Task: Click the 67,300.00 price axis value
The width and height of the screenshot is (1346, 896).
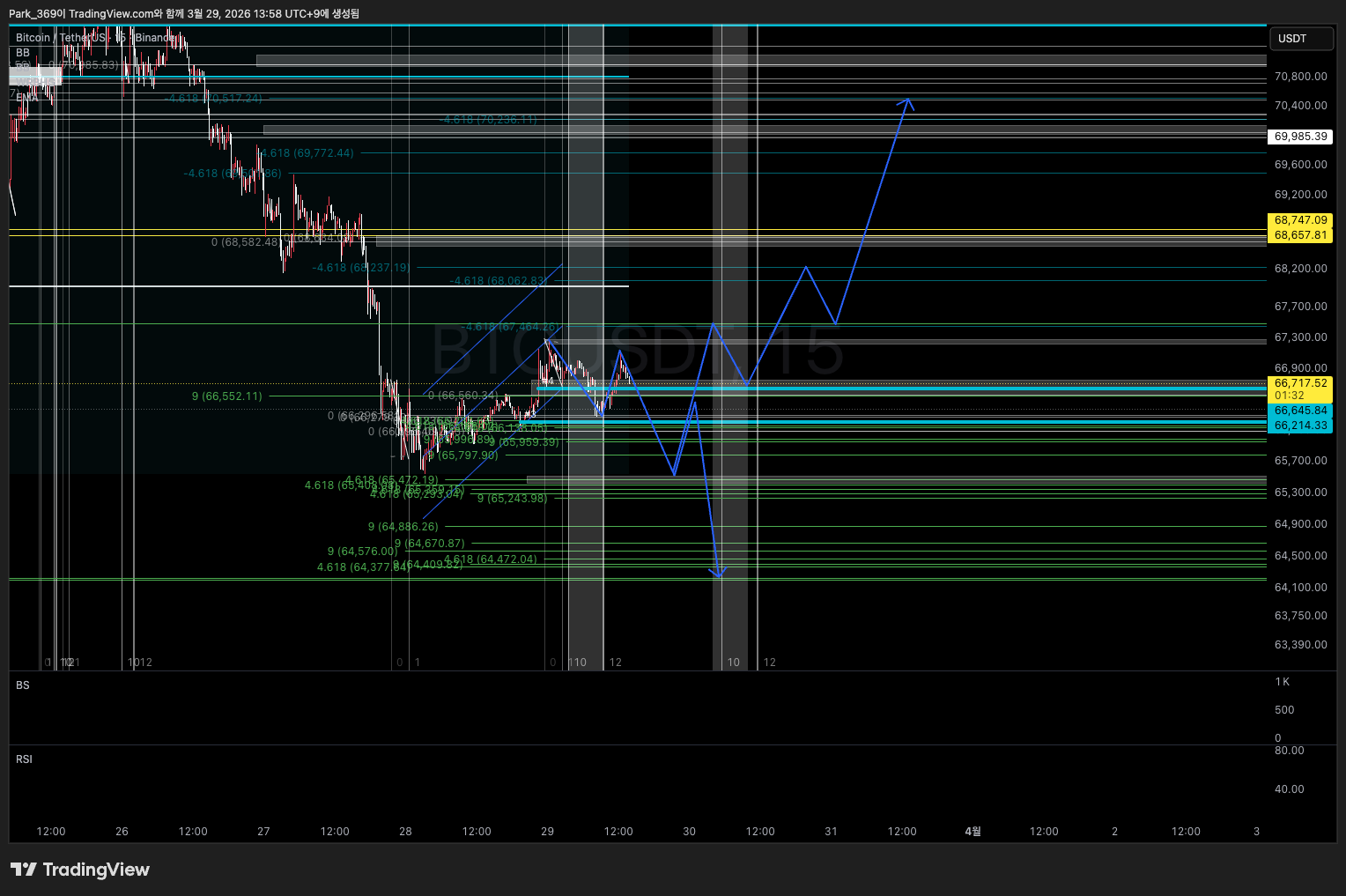Action: coord(1300,337)
